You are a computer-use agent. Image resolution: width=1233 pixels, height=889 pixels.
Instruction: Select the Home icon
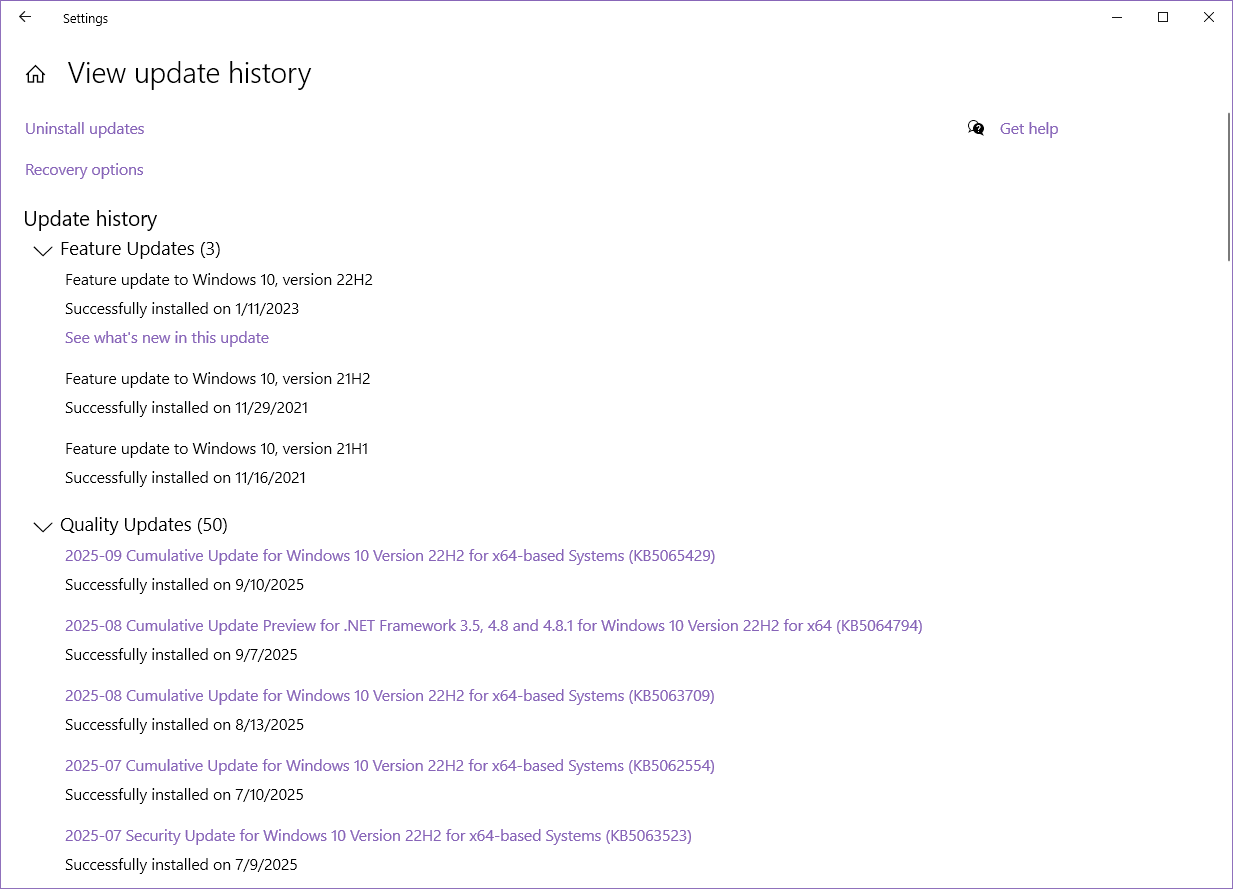point(35,73)
